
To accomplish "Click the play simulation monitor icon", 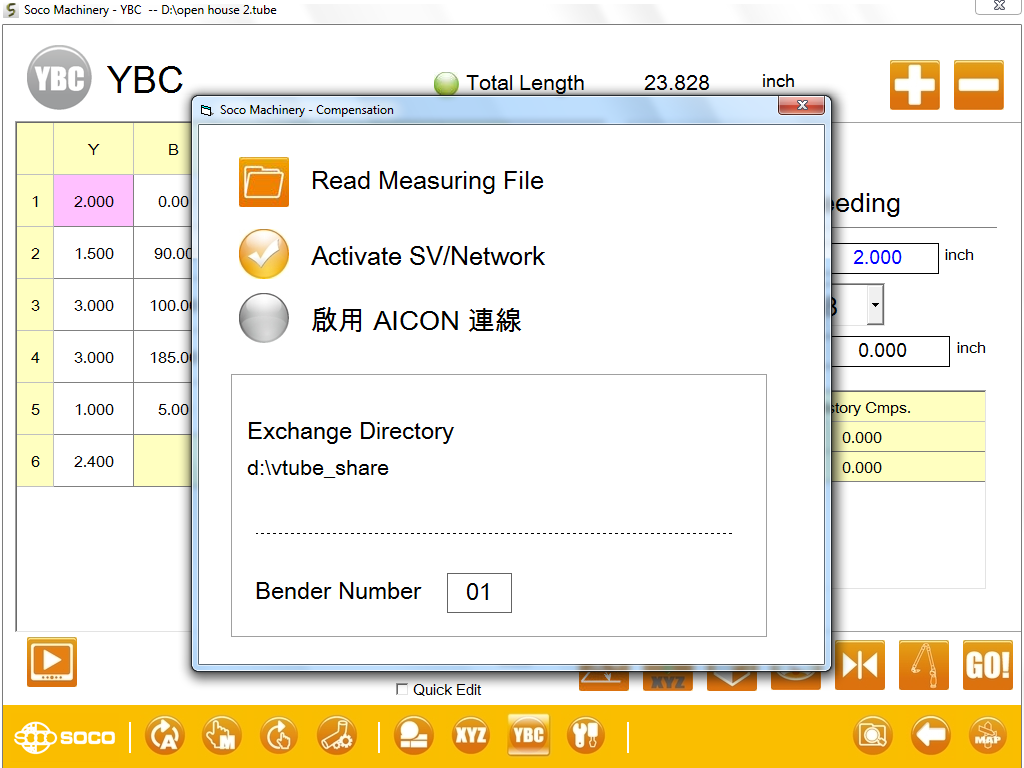I will click(52, 662).
